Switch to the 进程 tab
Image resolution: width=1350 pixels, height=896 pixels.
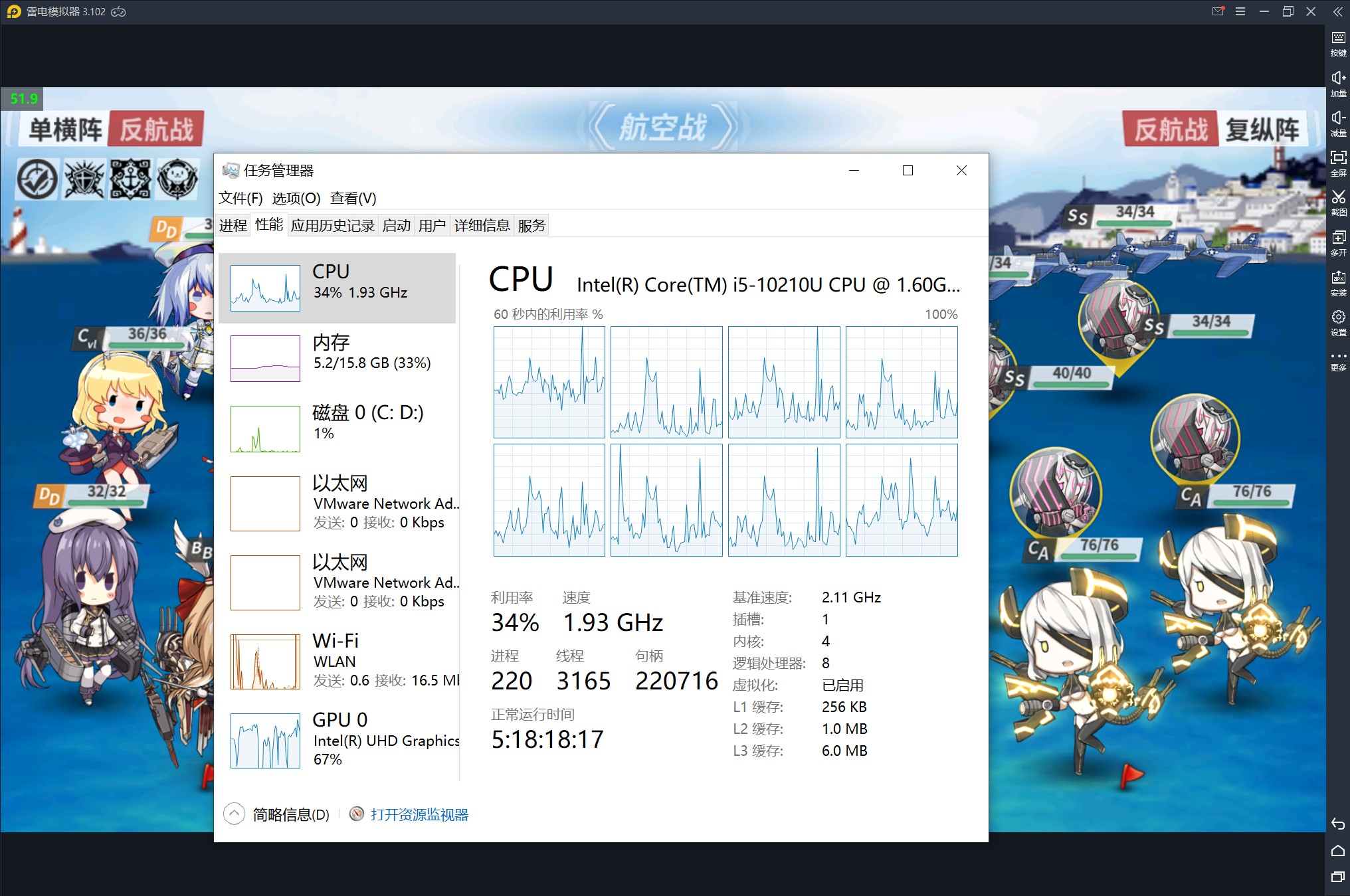[x=233, y=225]
